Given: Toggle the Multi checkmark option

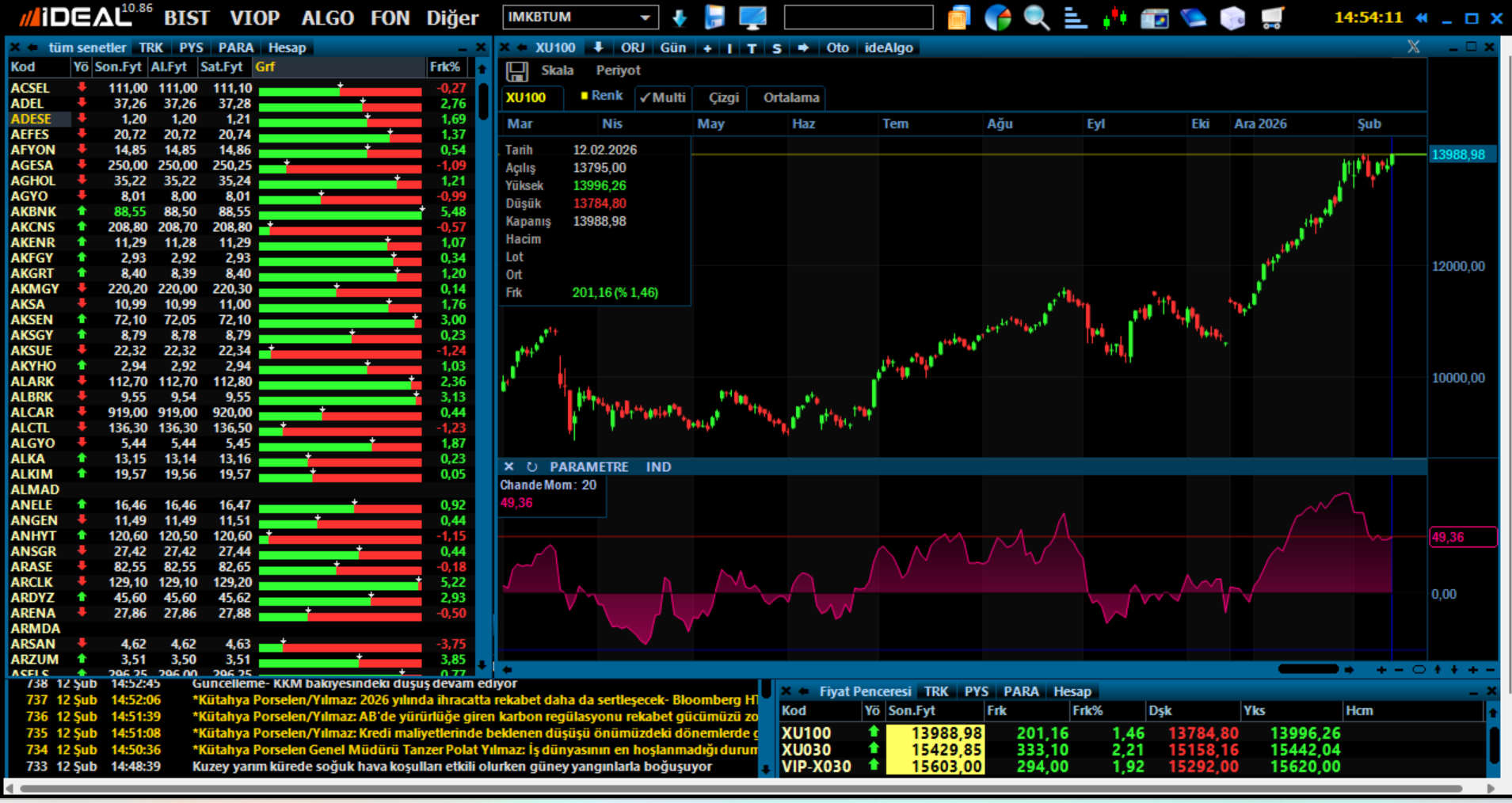Looking at the screenshot, I should tap(662, 97).
